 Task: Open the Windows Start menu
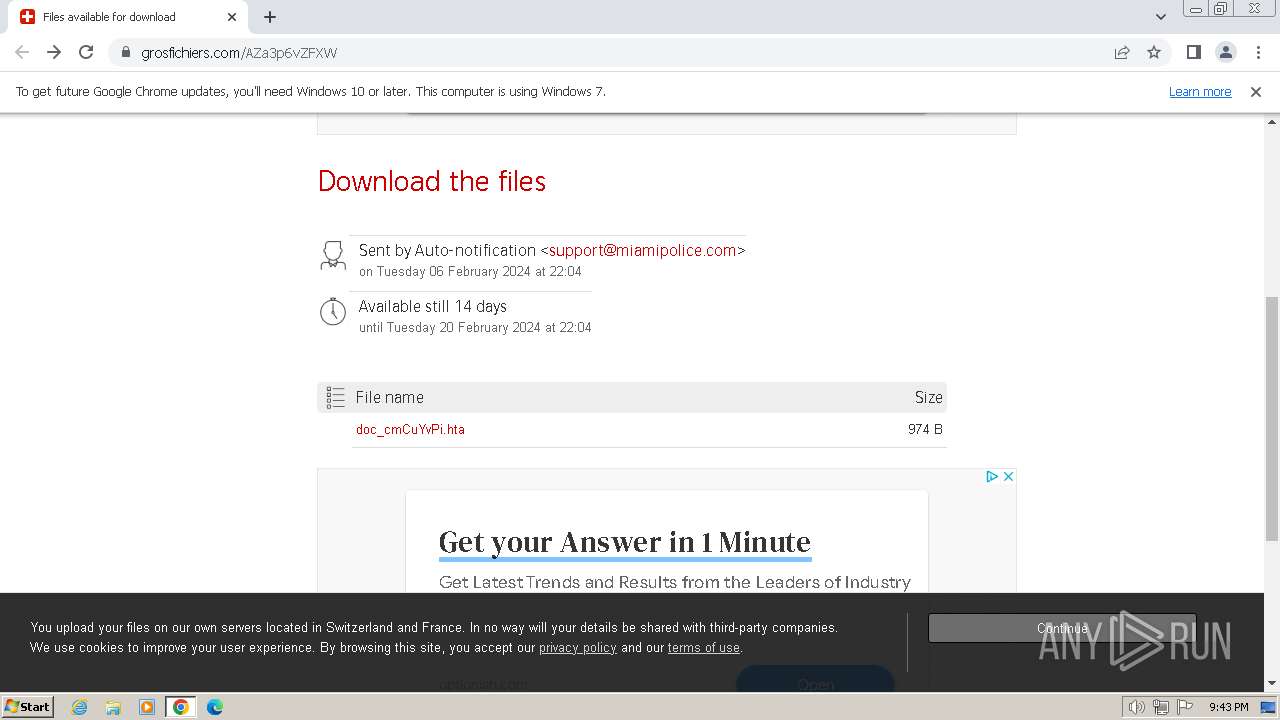tap(28, 706)
